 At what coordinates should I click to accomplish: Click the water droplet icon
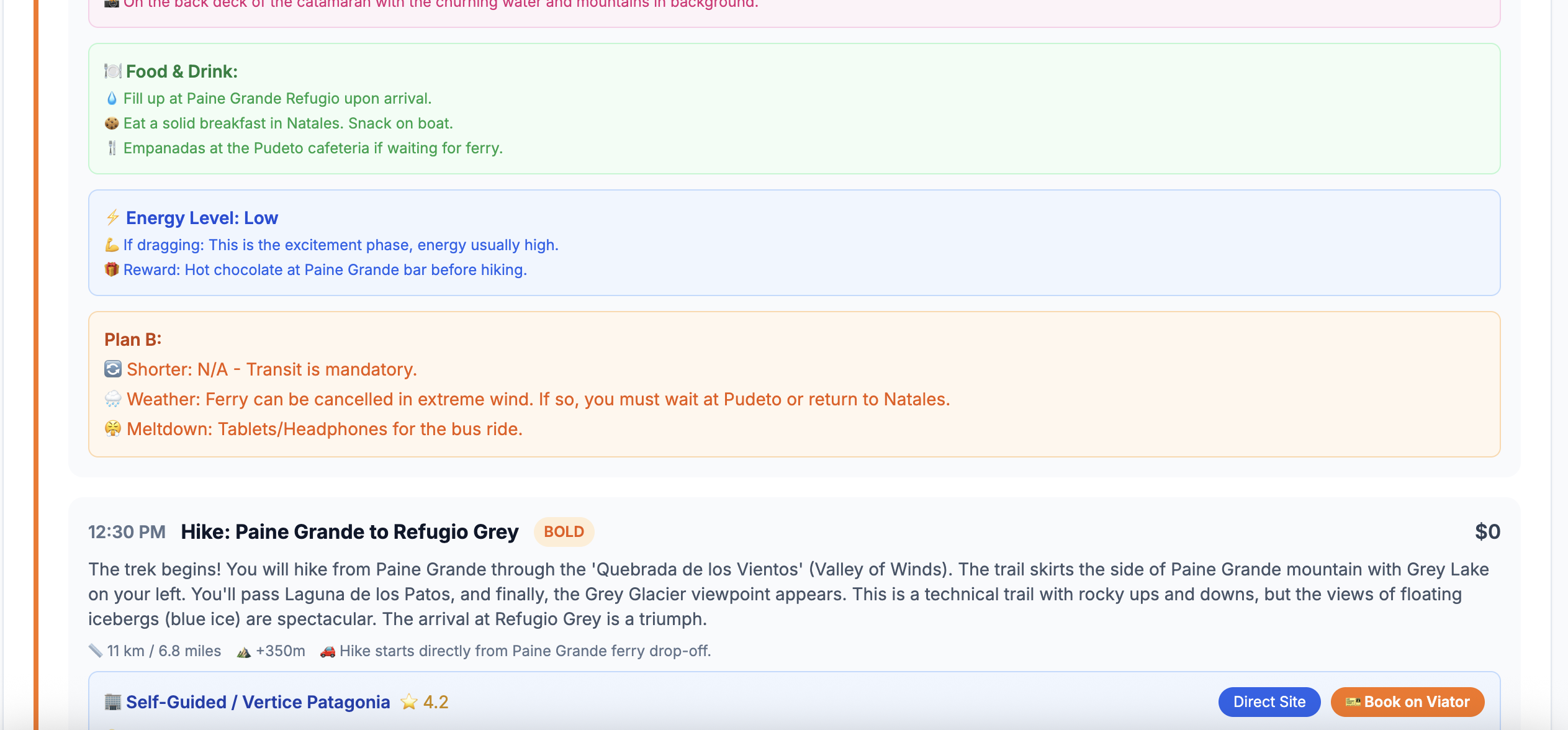pos(112,99)
